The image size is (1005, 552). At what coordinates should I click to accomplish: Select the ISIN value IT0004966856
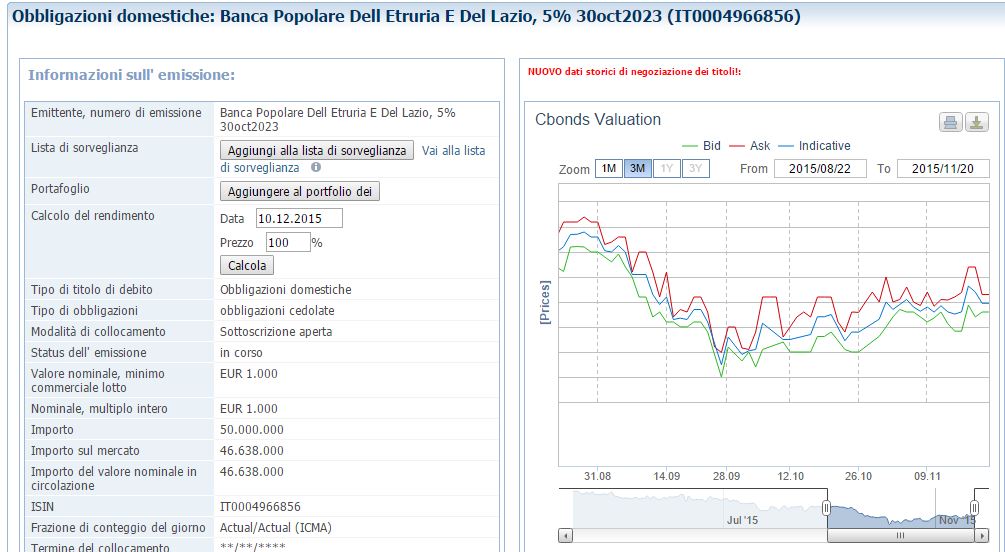260,506
